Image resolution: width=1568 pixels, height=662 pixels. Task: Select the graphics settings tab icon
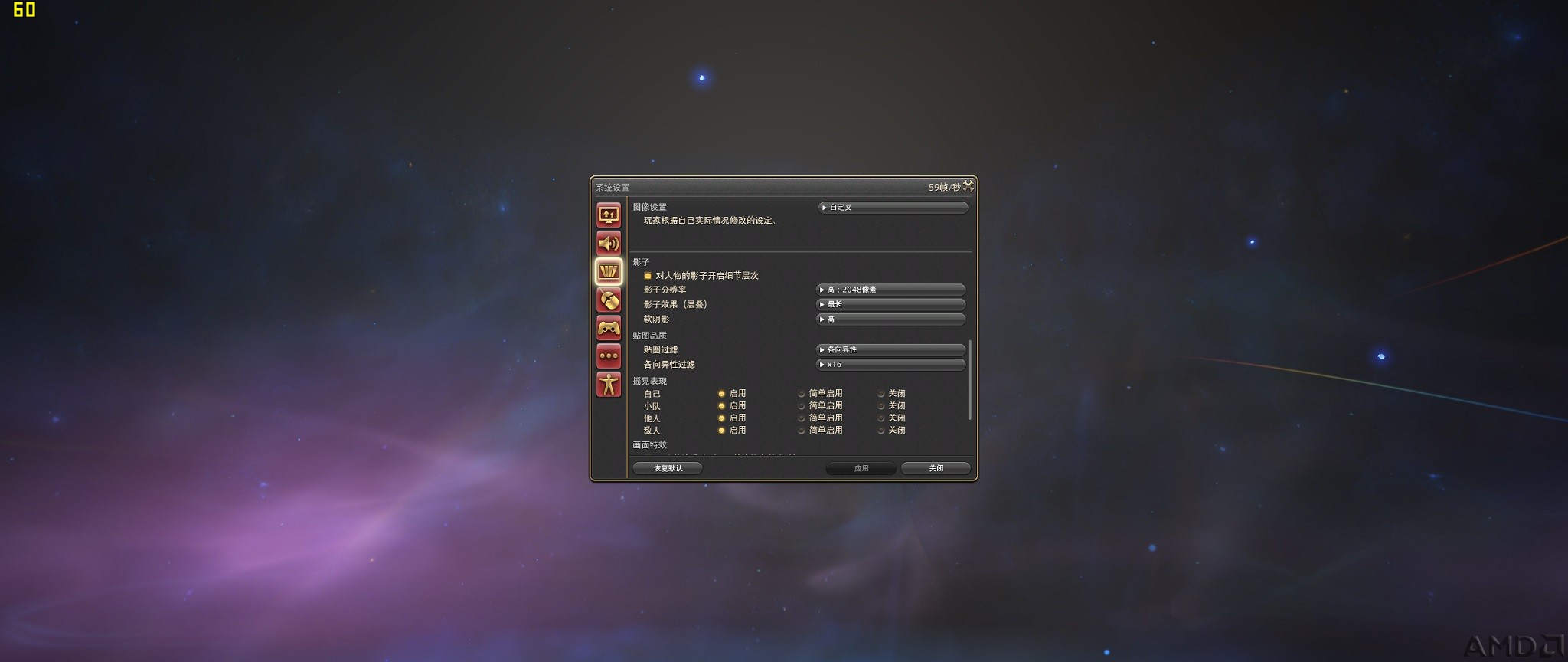pos(609,271)
